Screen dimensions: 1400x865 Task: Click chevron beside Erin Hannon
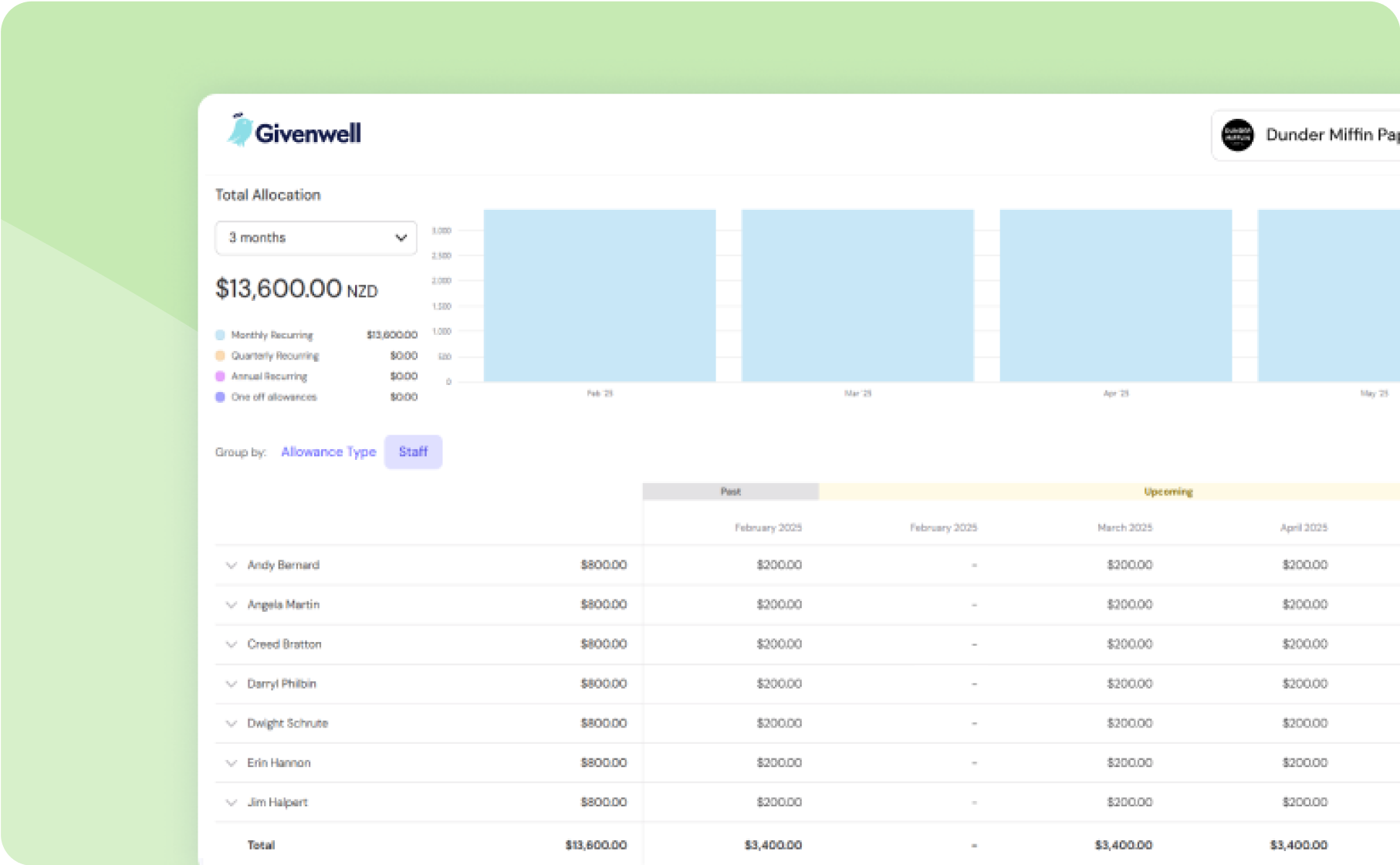click(231, 763)
